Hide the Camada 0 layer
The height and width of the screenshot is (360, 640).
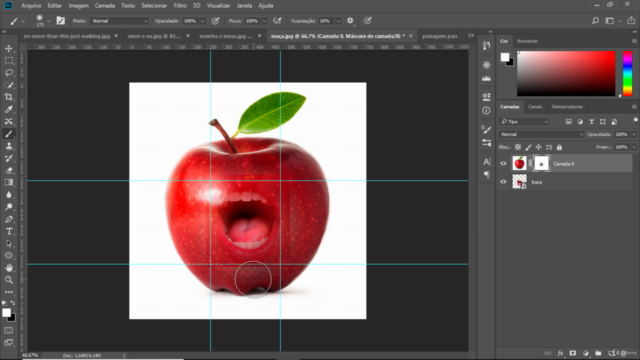coord(503,164)
